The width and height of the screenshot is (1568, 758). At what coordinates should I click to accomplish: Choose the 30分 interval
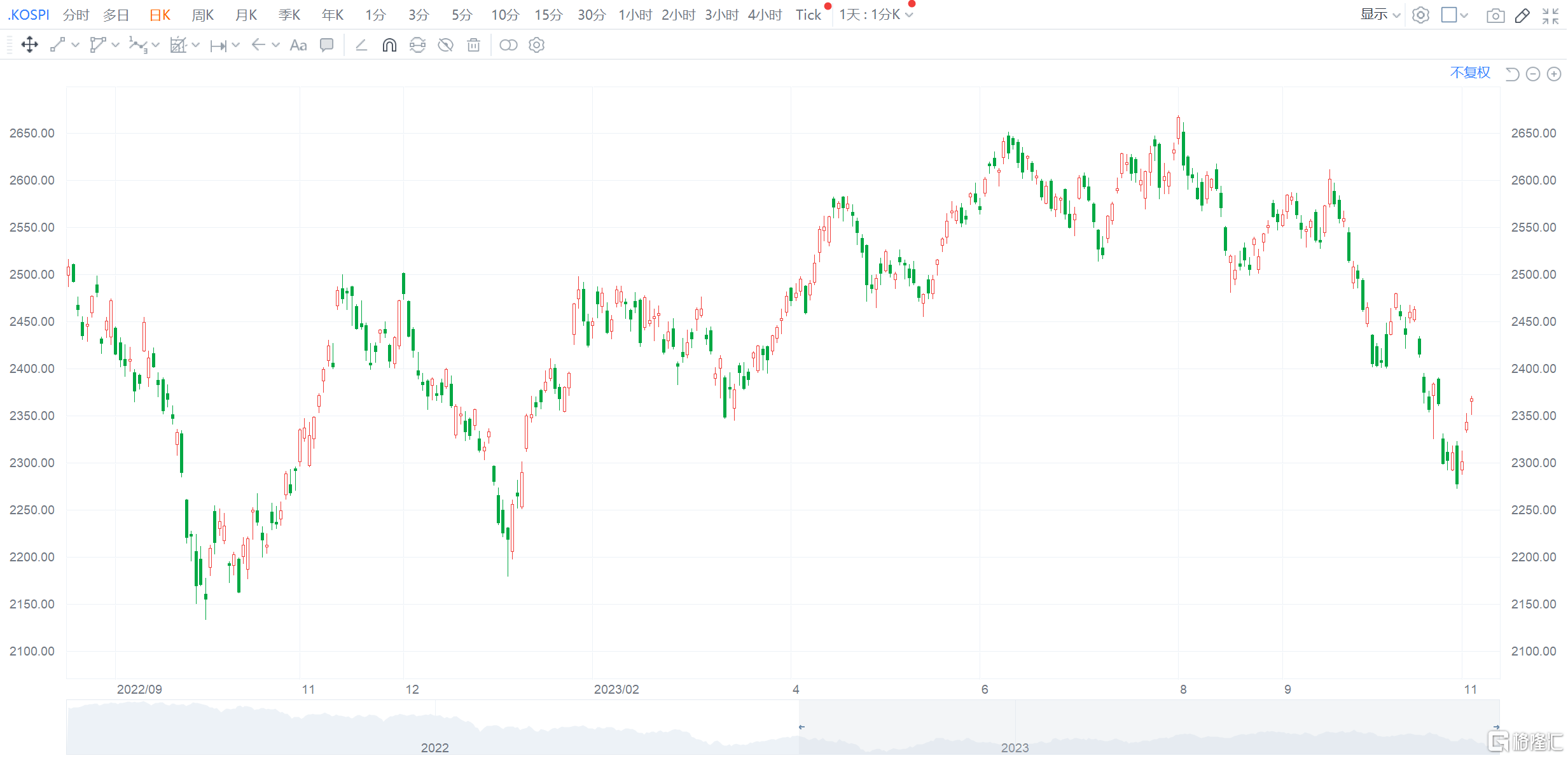click(x=592, y=15)
